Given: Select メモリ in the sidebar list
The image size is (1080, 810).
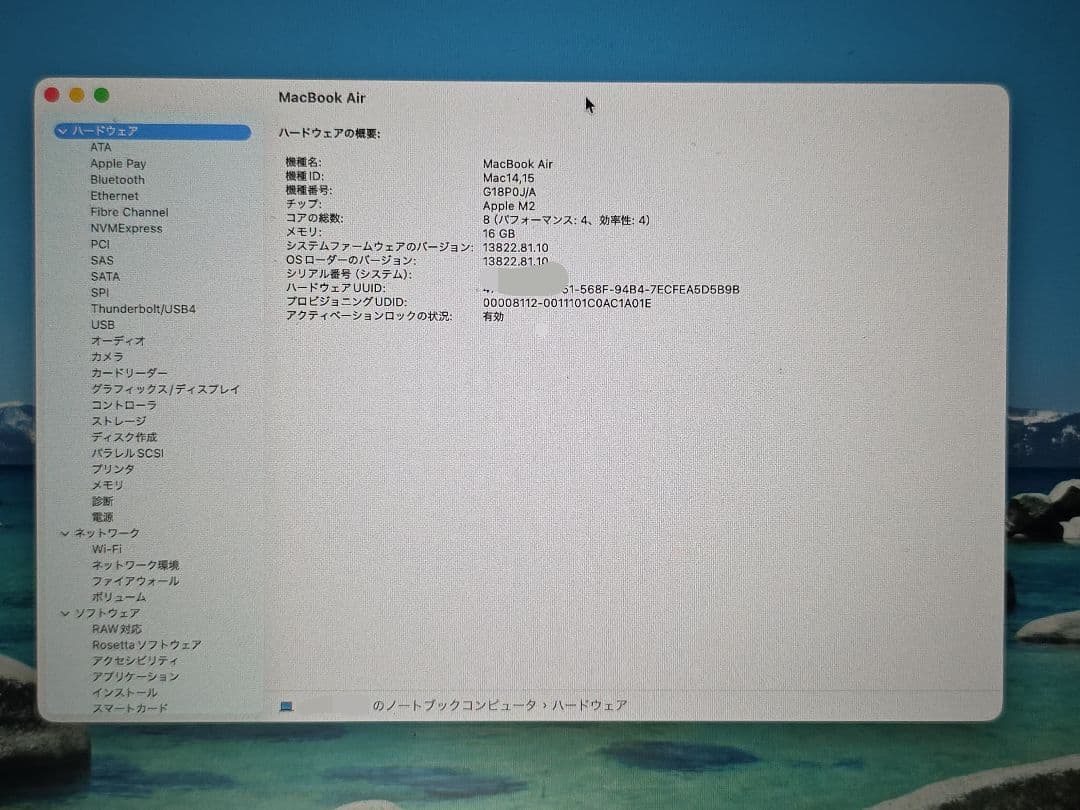Looking at the screenshot, I should (107, 485).
